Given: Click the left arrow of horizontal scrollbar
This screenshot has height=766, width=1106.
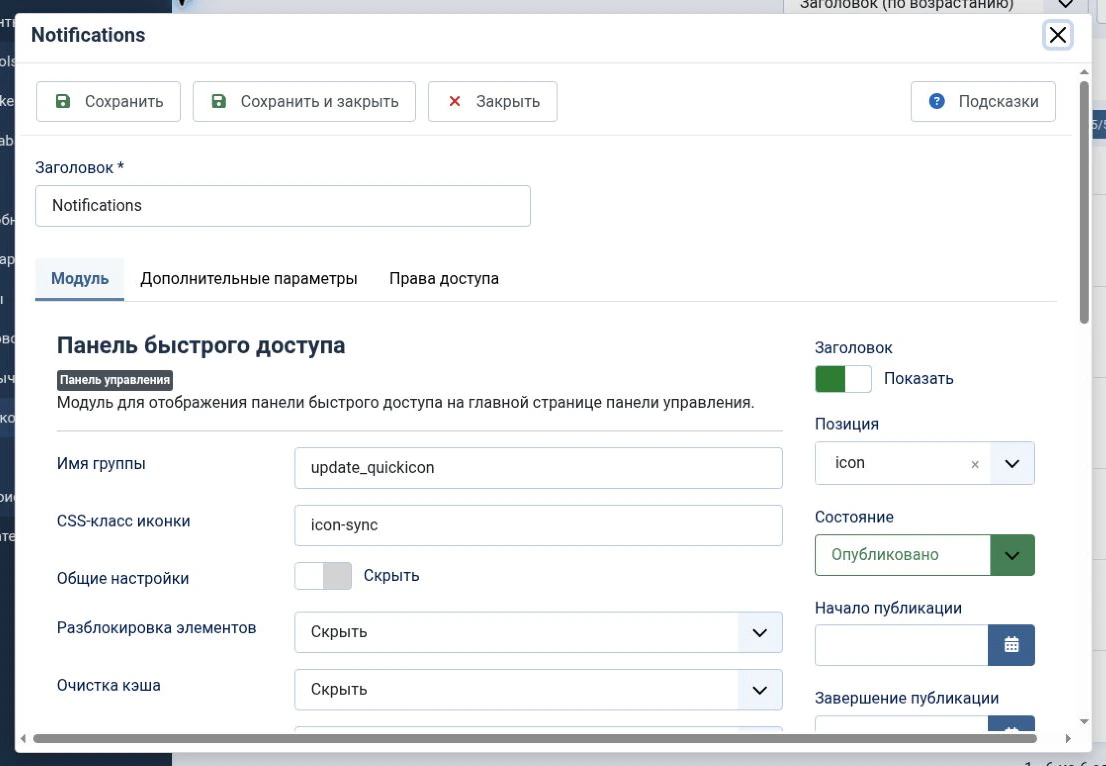Looking at the screenshot, I should coord(23,738).
